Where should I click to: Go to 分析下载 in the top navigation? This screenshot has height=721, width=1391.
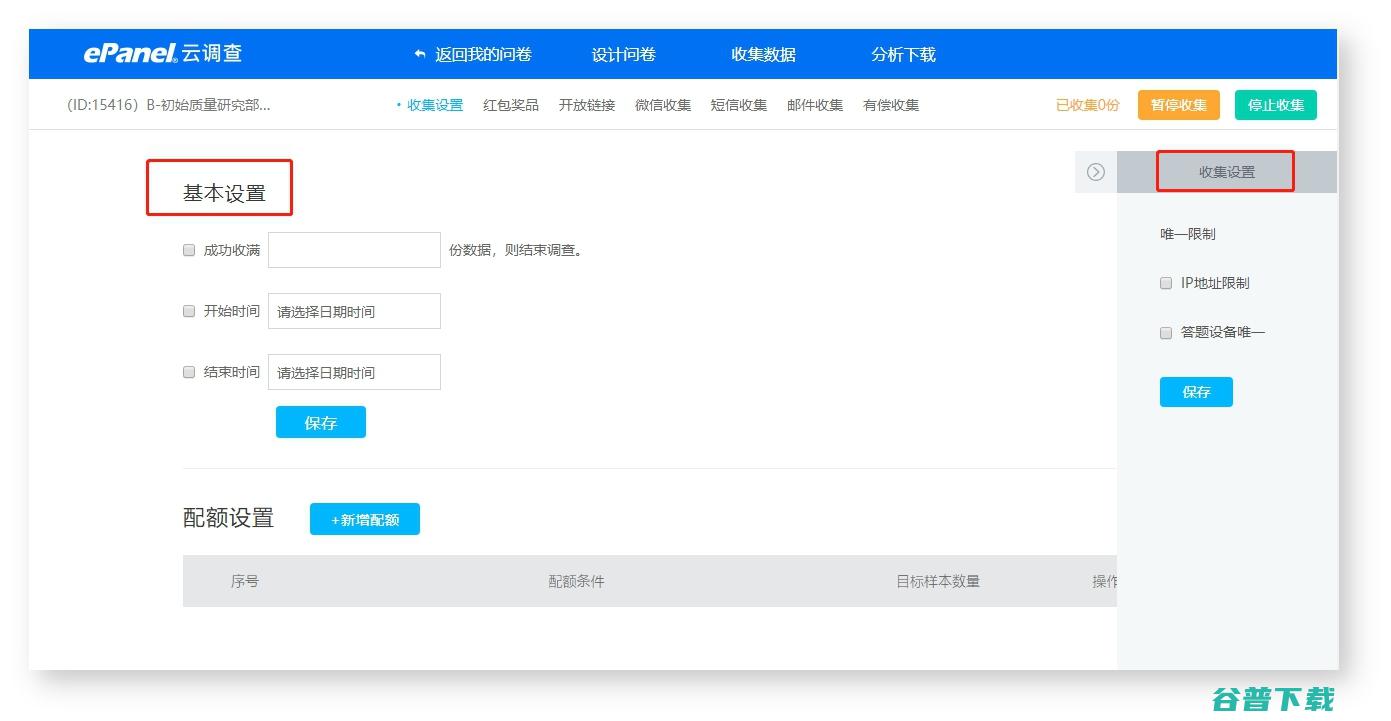point(903,55)
